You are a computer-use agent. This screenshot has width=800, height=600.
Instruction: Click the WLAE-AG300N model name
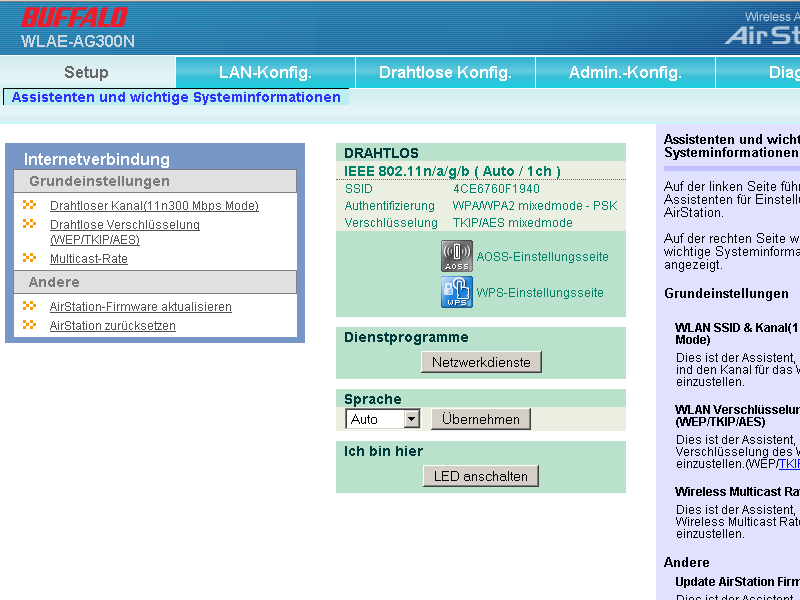point(78,41)
